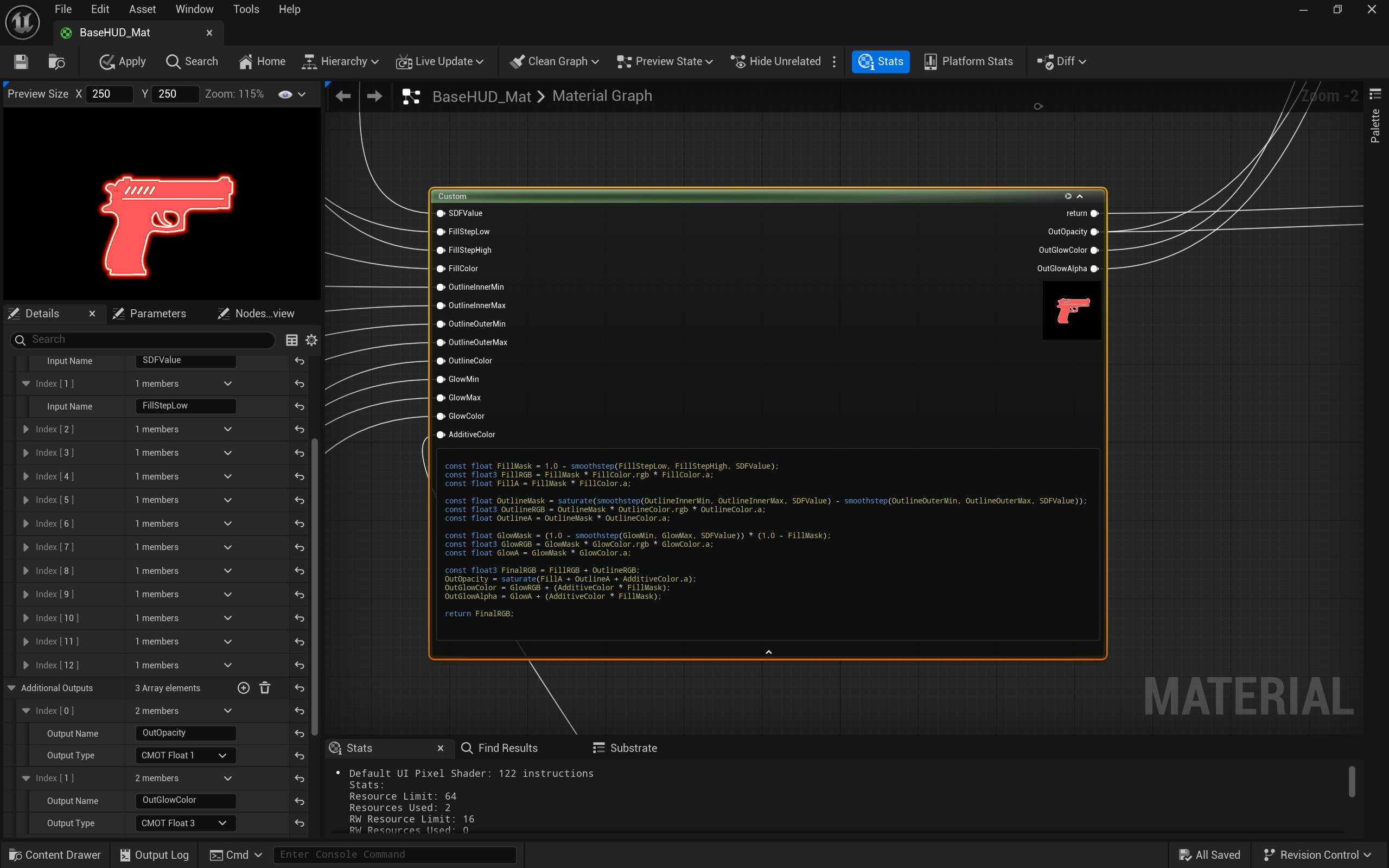Image resolution: width=1389 pixels, height=868 pixels.
Task: Open details panel settings gear
Action: pyautogui.click(x=311, y=340)
